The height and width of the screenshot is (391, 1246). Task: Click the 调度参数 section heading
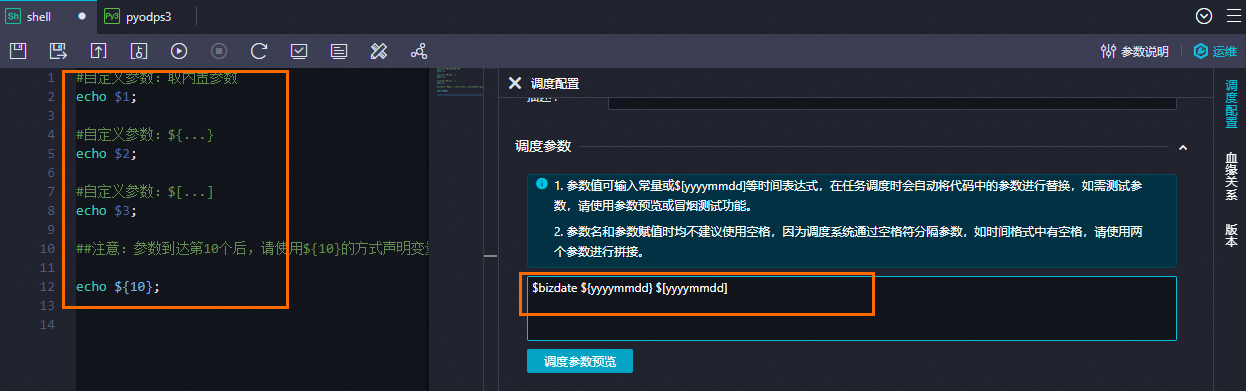pos(543,146)
